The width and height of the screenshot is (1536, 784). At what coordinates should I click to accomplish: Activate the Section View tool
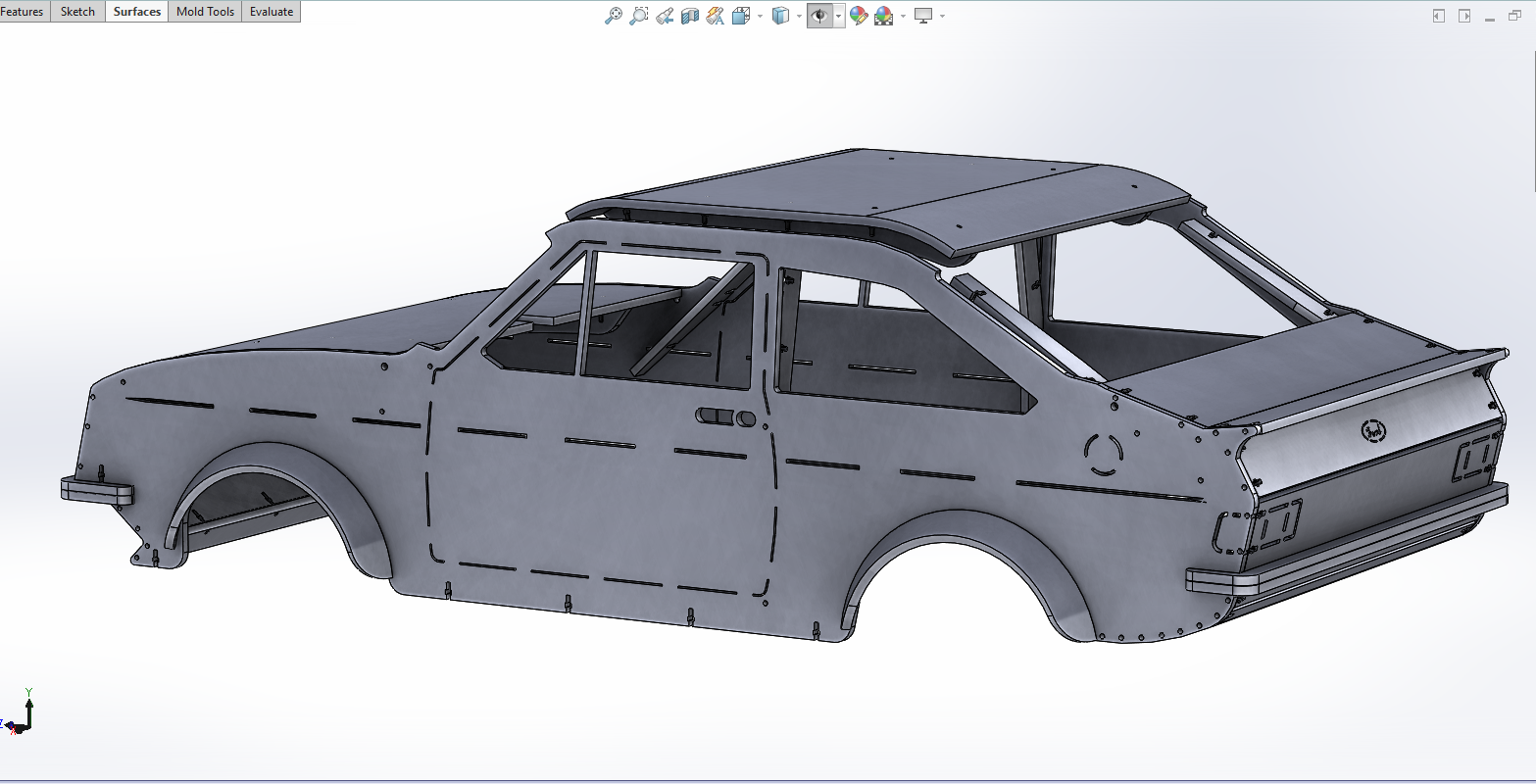point(690,16)
